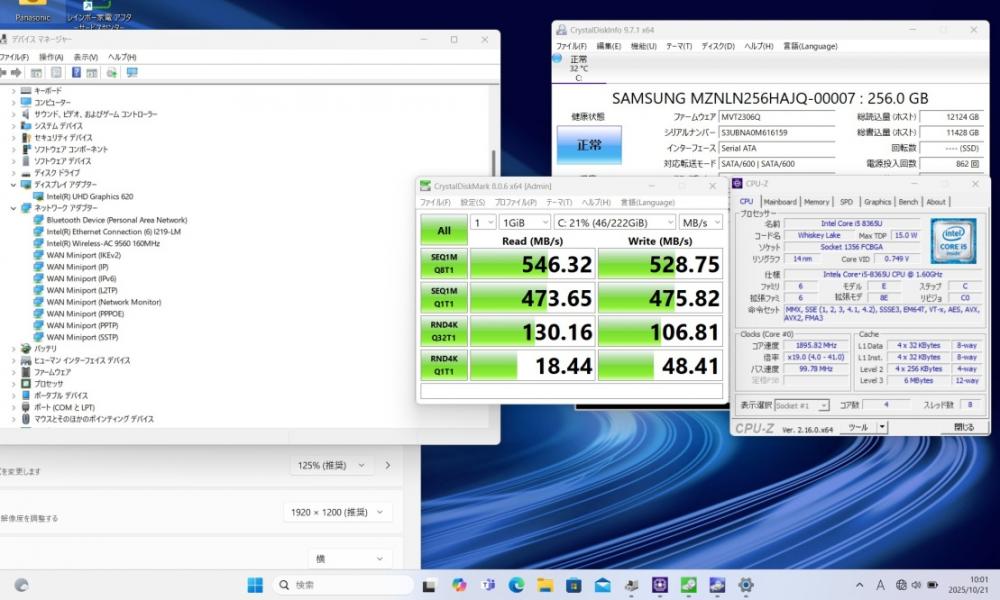The height and width of the screenshot is (600, 1000).
Task: Click the blue Help icon in Device Manager toolbar
Action: pos(76,73)
